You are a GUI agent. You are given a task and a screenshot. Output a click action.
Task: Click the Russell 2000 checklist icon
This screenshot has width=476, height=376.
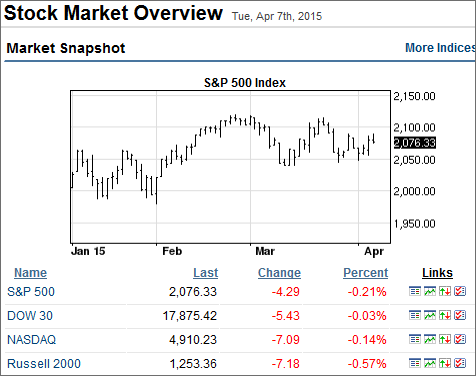coord(460,363)
